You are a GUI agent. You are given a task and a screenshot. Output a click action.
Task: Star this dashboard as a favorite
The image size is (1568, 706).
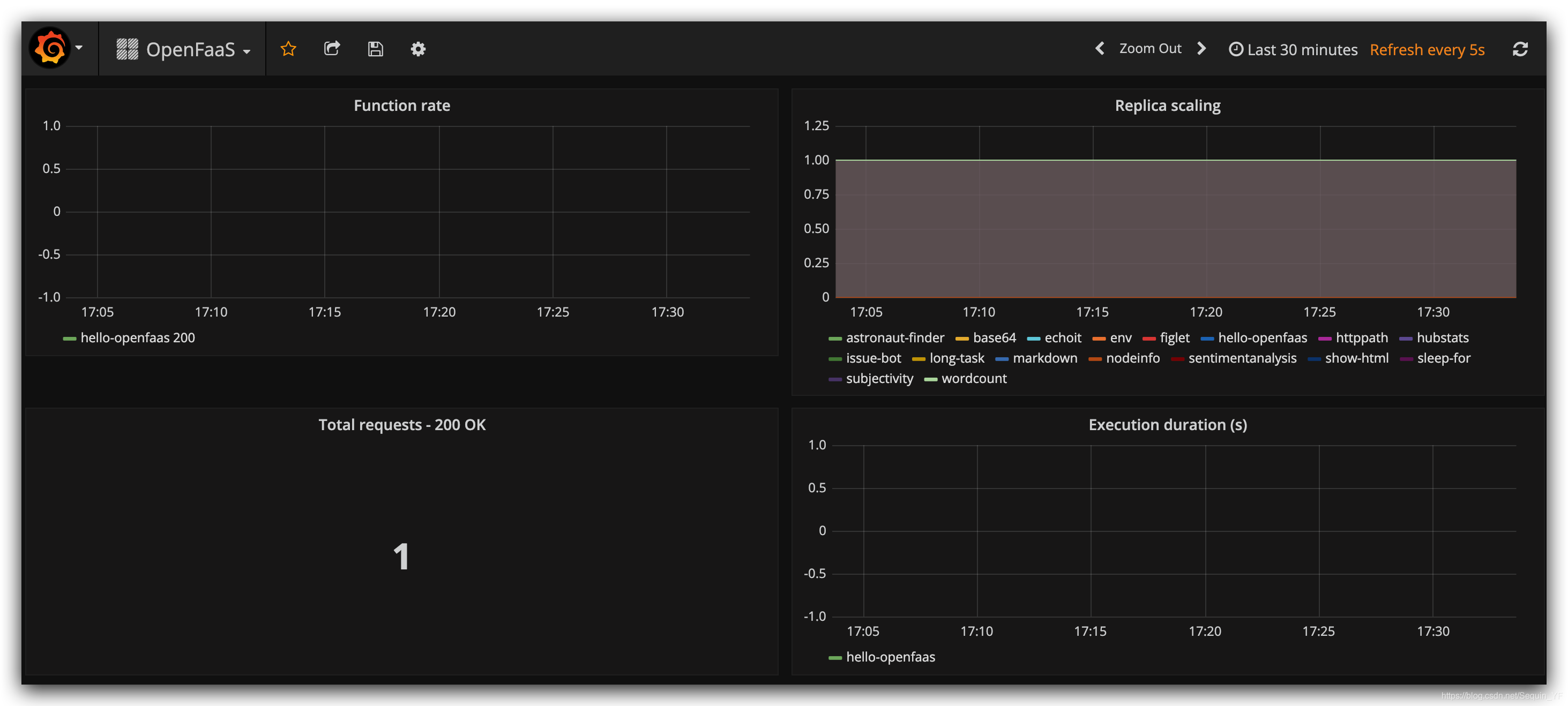tap(288, 49)
